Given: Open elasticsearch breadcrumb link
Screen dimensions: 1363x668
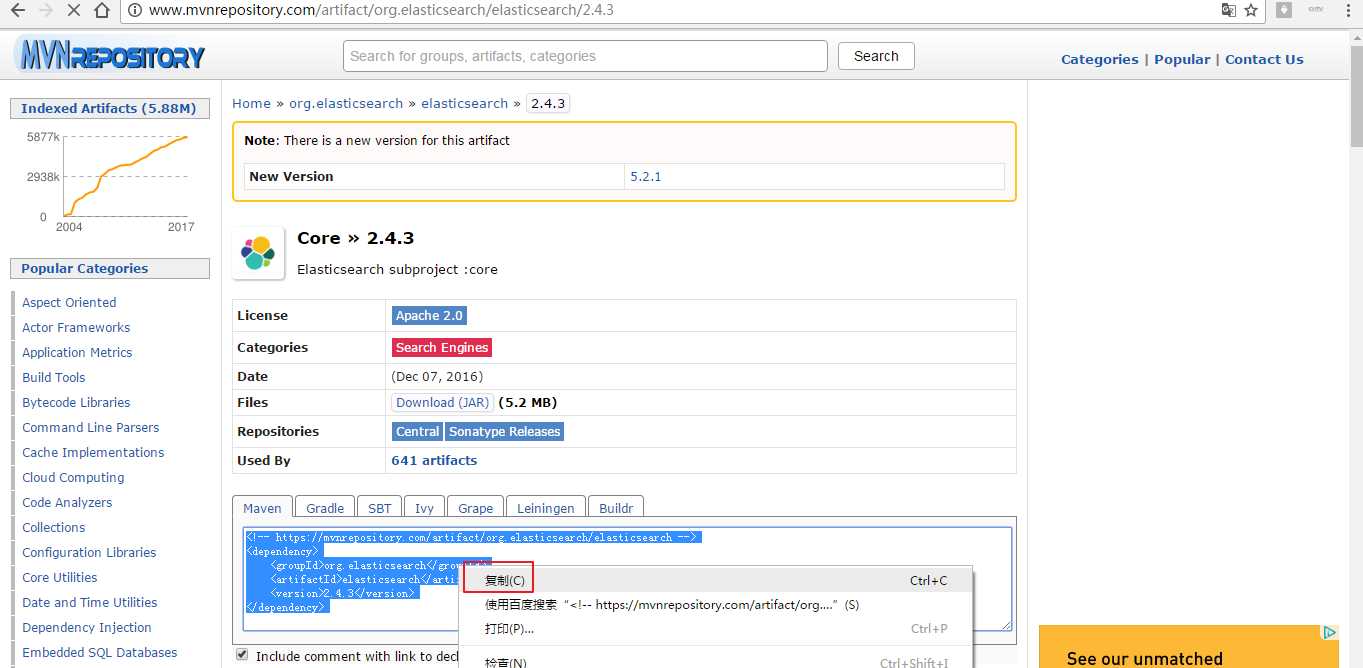Looking at the screenshot, I should tap(464, 103).
